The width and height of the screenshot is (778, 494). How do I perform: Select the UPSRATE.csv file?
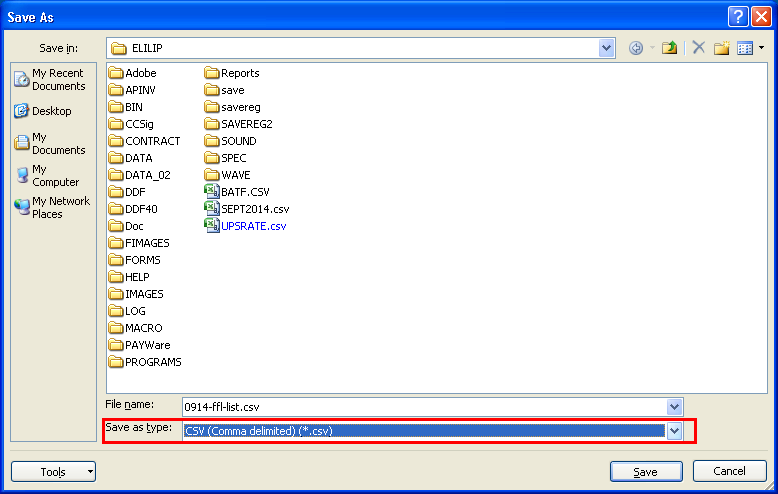[245, 226]
